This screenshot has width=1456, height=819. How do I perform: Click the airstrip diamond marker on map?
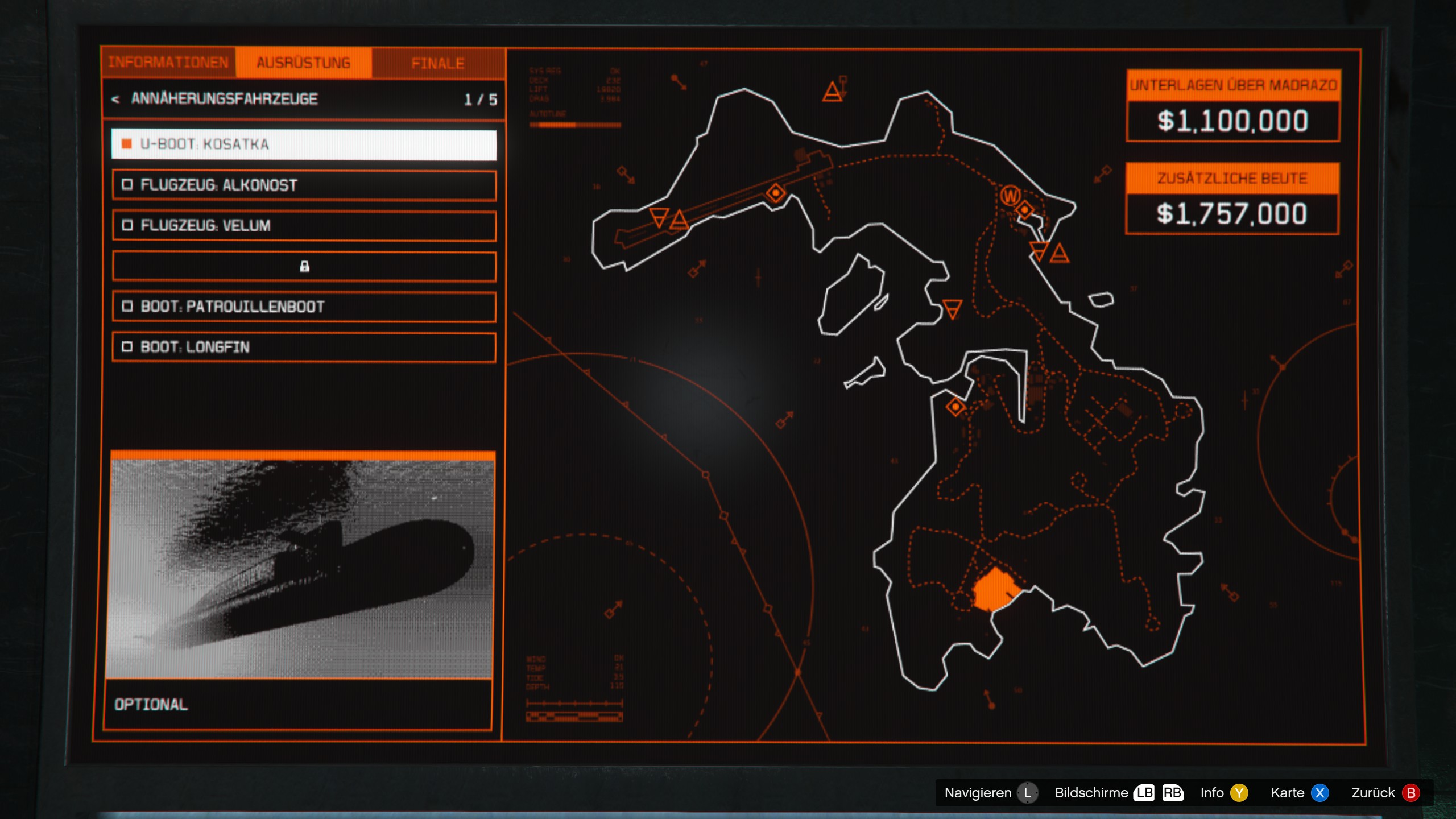[775, 193]
